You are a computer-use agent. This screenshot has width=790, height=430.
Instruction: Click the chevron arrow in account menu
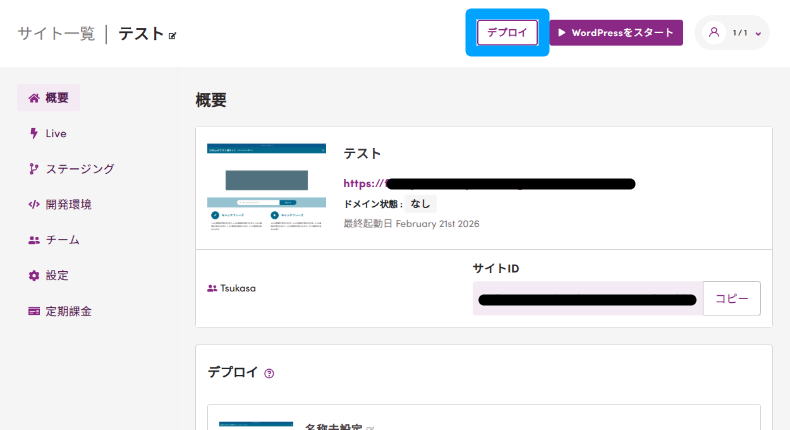[758, 34]
